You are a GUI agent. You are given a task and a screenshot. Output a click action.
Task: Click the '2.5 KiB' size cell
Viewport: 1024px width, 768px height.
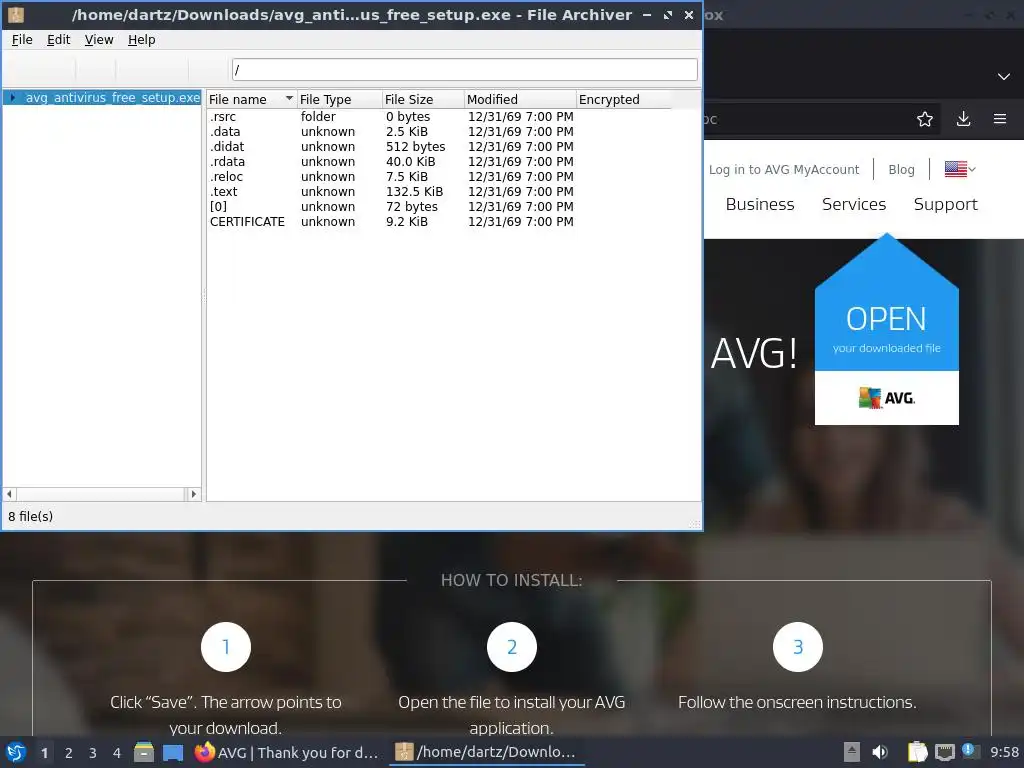[x=407, y=131]
